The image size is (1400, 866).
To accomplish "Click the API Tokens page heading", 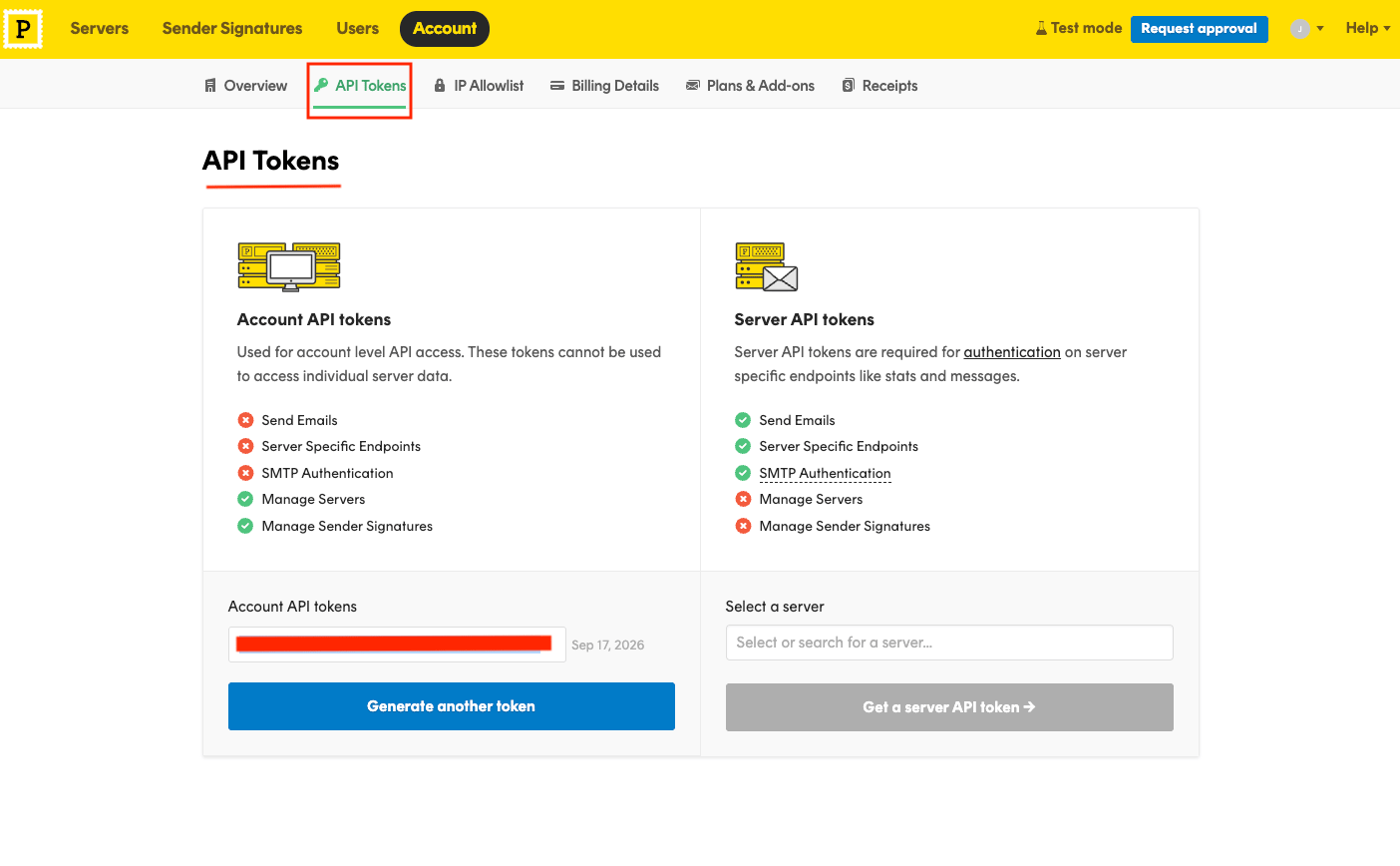I will (271, 161).
